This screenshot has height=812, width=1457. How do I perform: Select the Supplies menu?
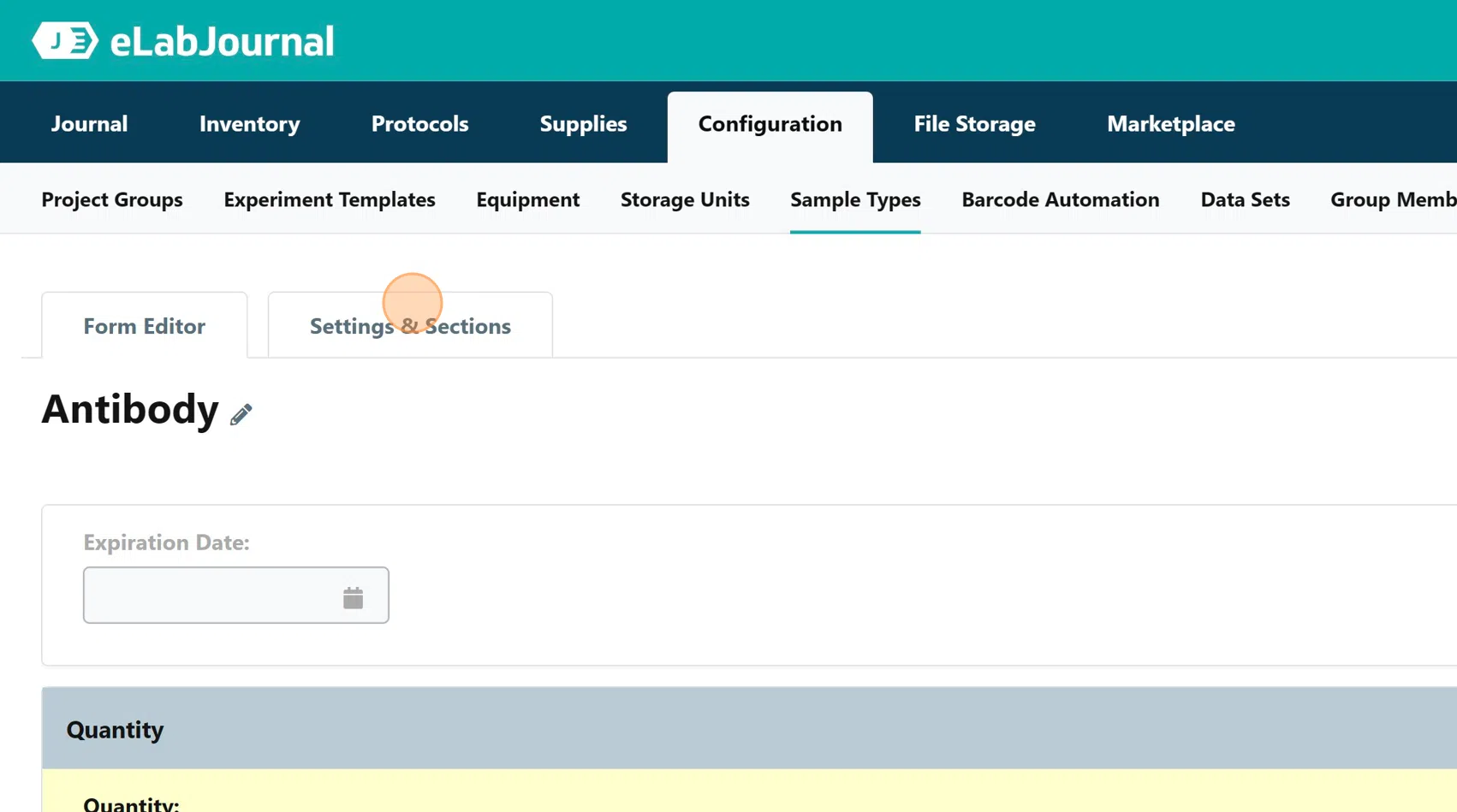click(583, 124)
